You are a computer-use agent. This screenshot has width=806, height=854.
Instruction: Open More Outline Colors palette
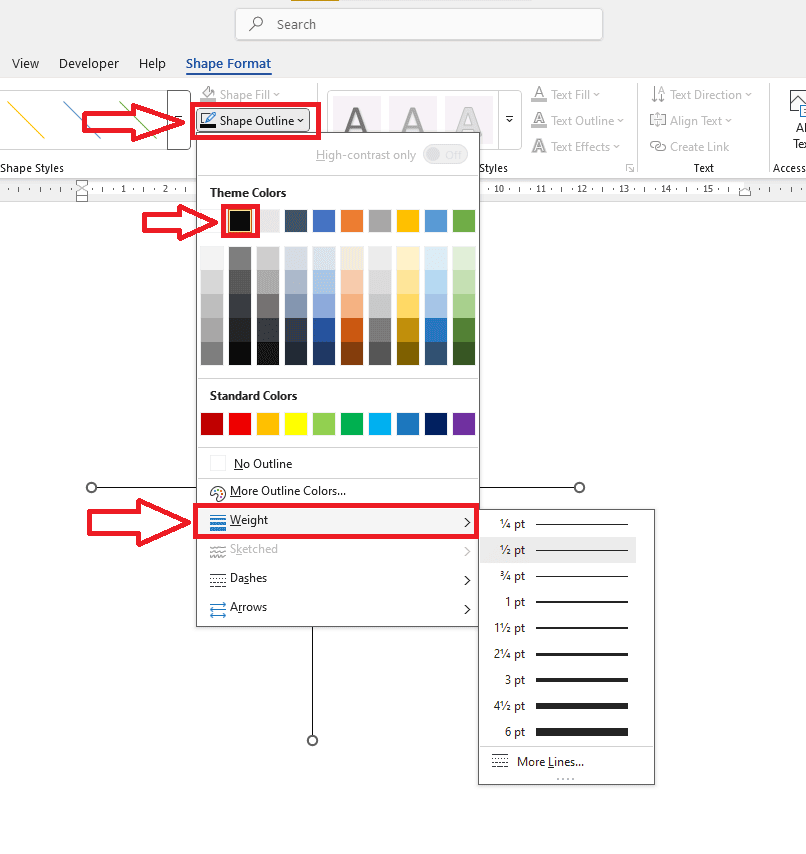click(288, 491)
